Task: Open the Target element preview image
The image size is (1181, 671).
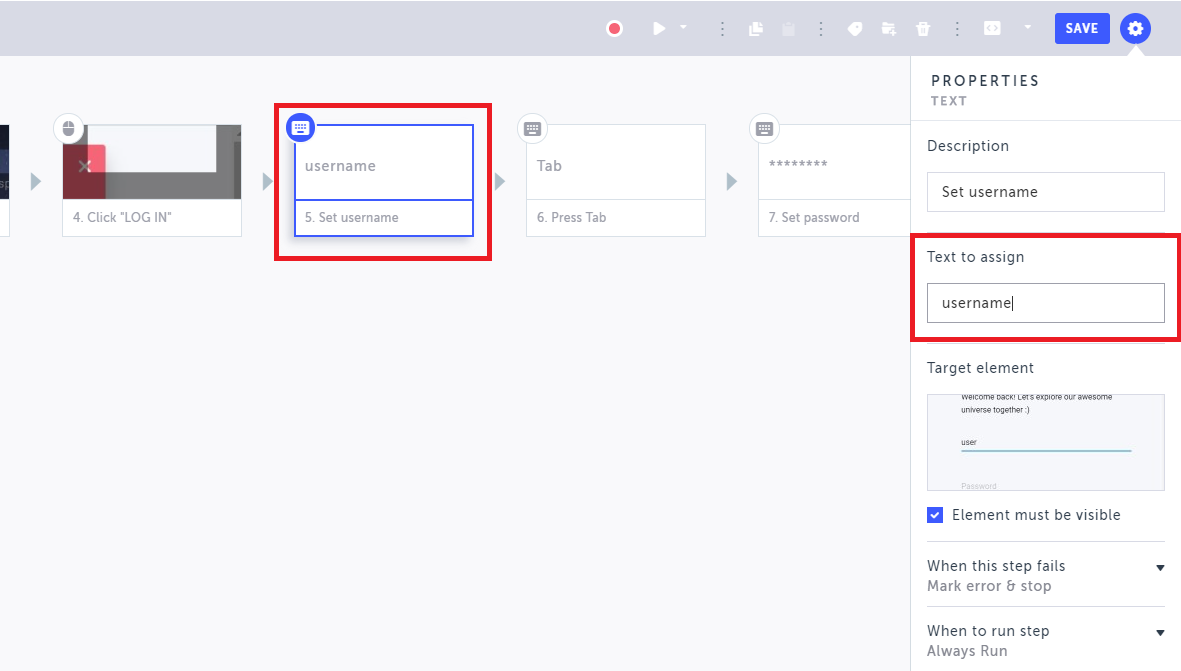Action: pyautogui.click(x=1045, y=442)
